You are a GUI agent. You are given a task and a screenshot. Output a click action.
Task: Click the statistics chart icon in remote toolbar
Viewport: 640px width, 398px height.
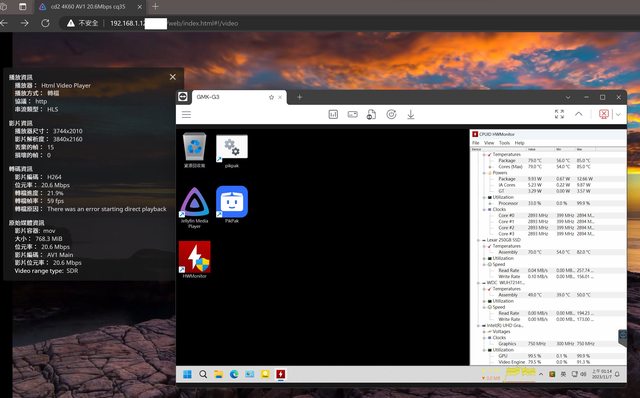point(333,114)
